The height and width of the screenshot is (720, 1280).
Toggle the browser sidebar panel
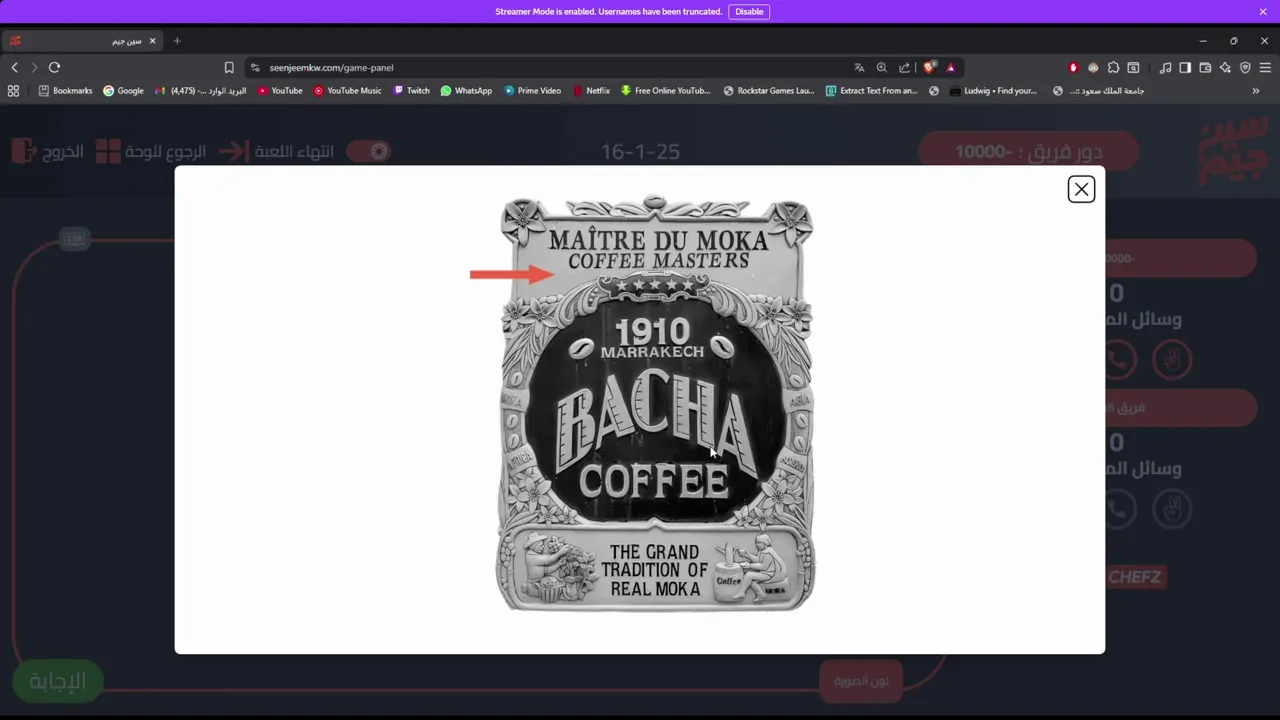pyautogui.click(x=1185, y=67)
